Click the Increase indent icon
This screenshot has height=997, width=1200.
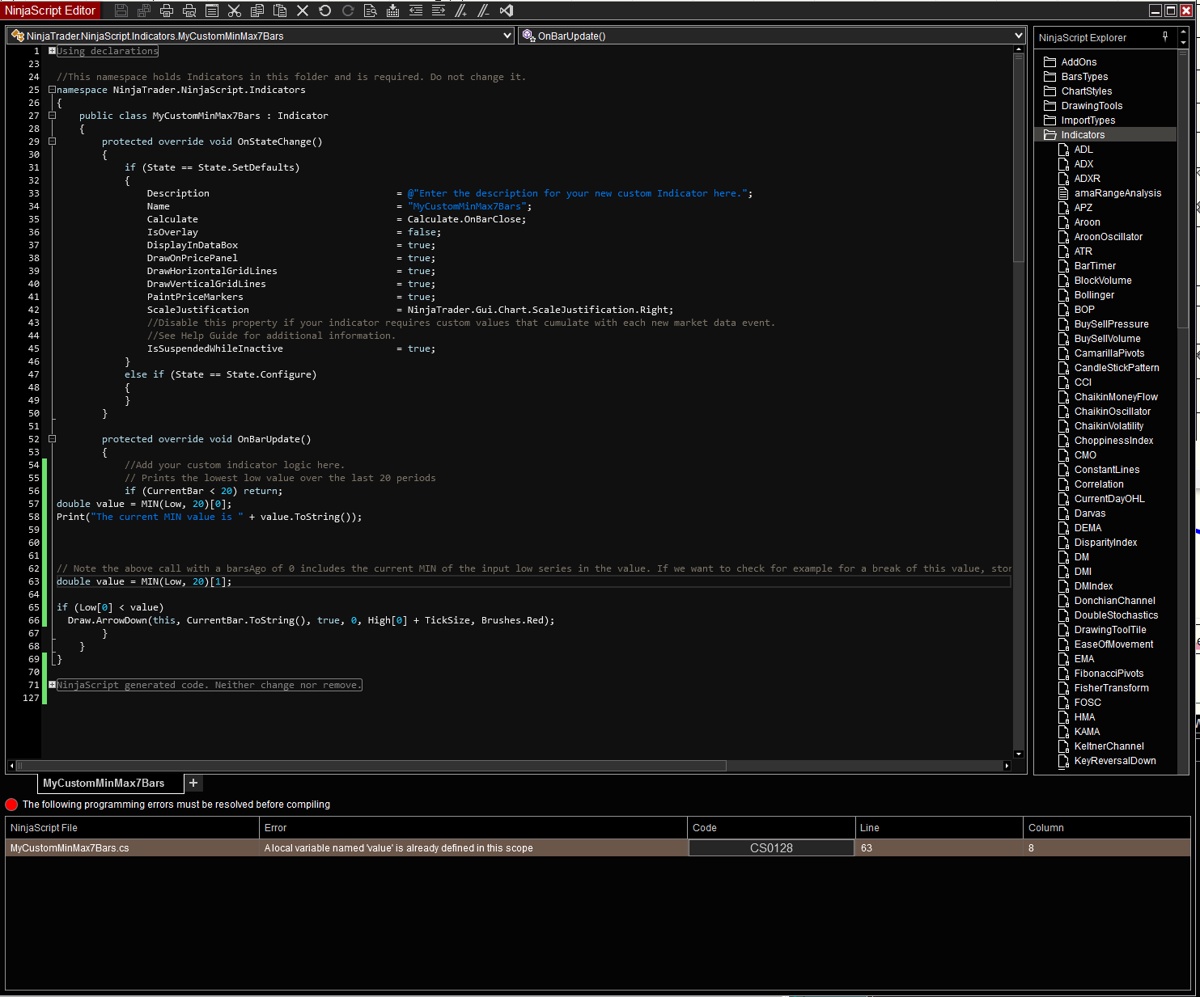pyautogui.click(x=439, y=11)
